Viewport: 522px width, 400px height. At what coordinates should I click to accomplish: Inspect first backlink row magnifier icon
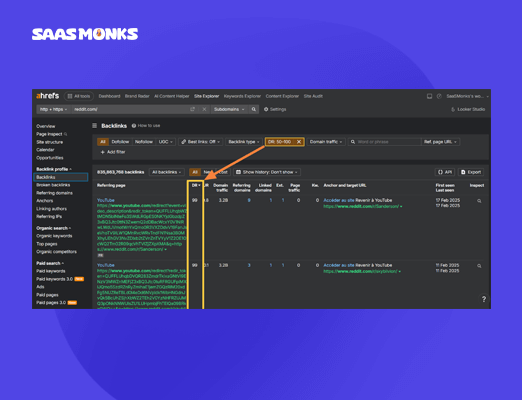pos(479,201)
